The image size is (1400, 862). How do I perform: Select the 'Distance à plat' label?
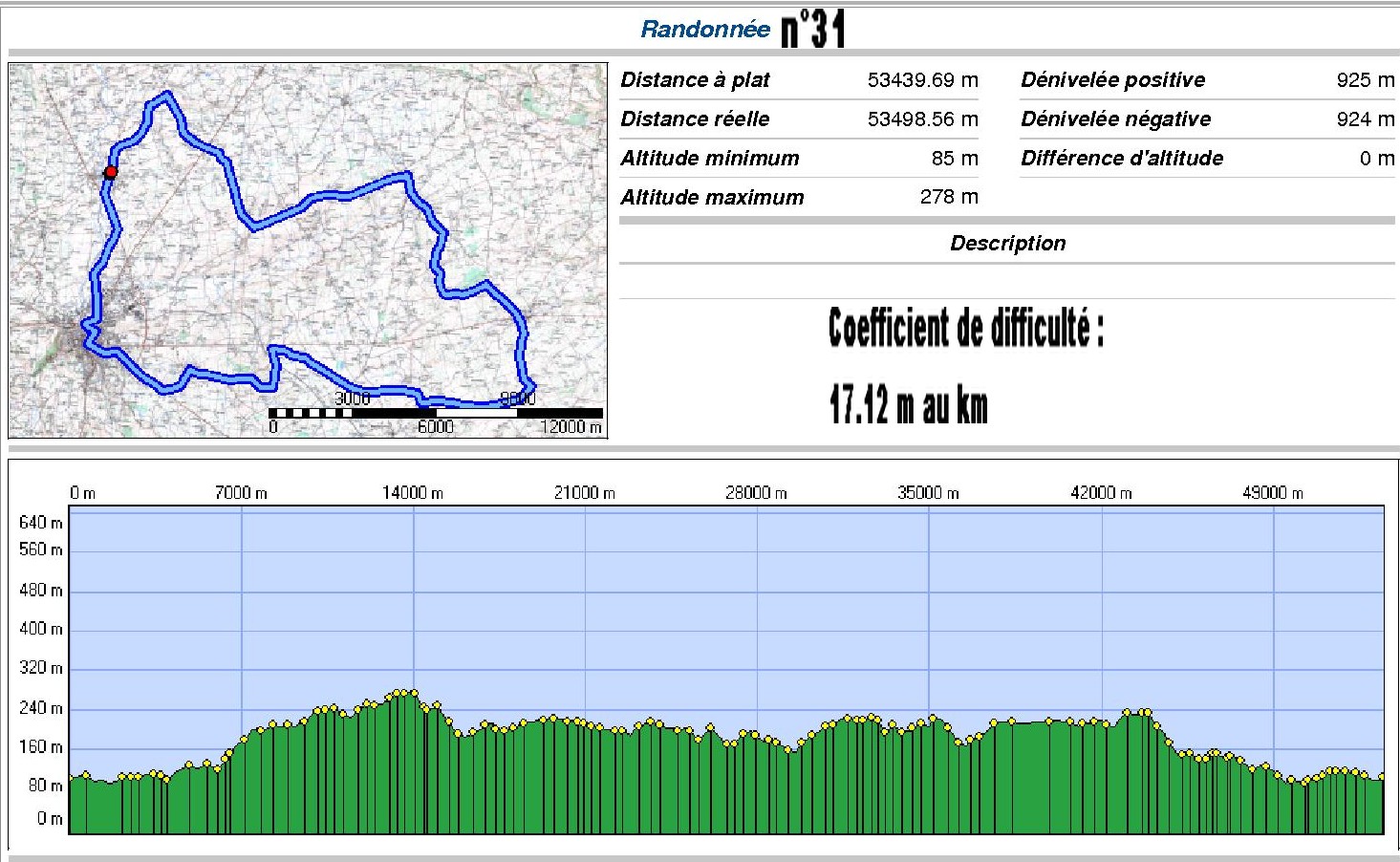coord(695,80)
